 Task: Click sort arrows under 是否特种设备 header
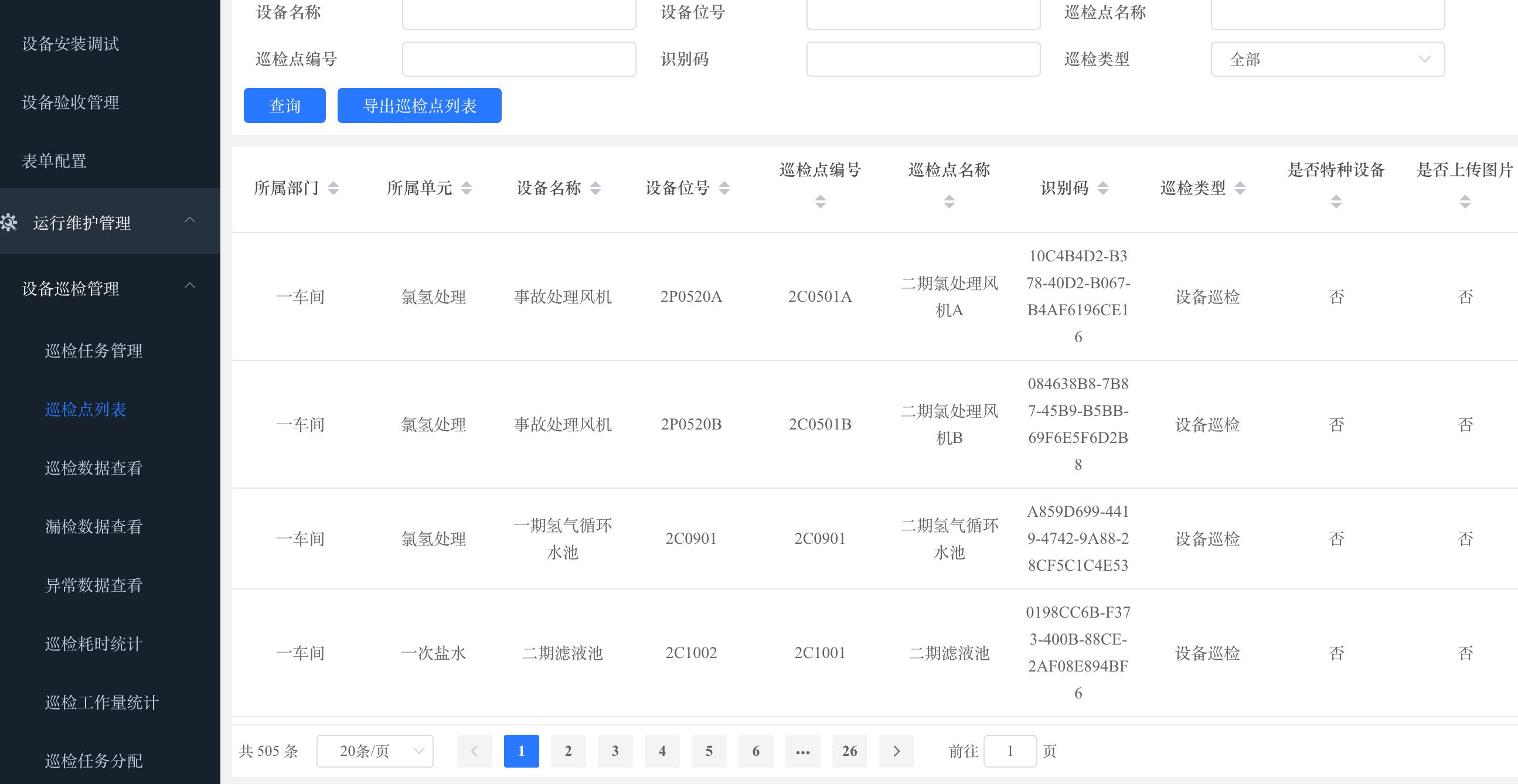point(1336,202)
